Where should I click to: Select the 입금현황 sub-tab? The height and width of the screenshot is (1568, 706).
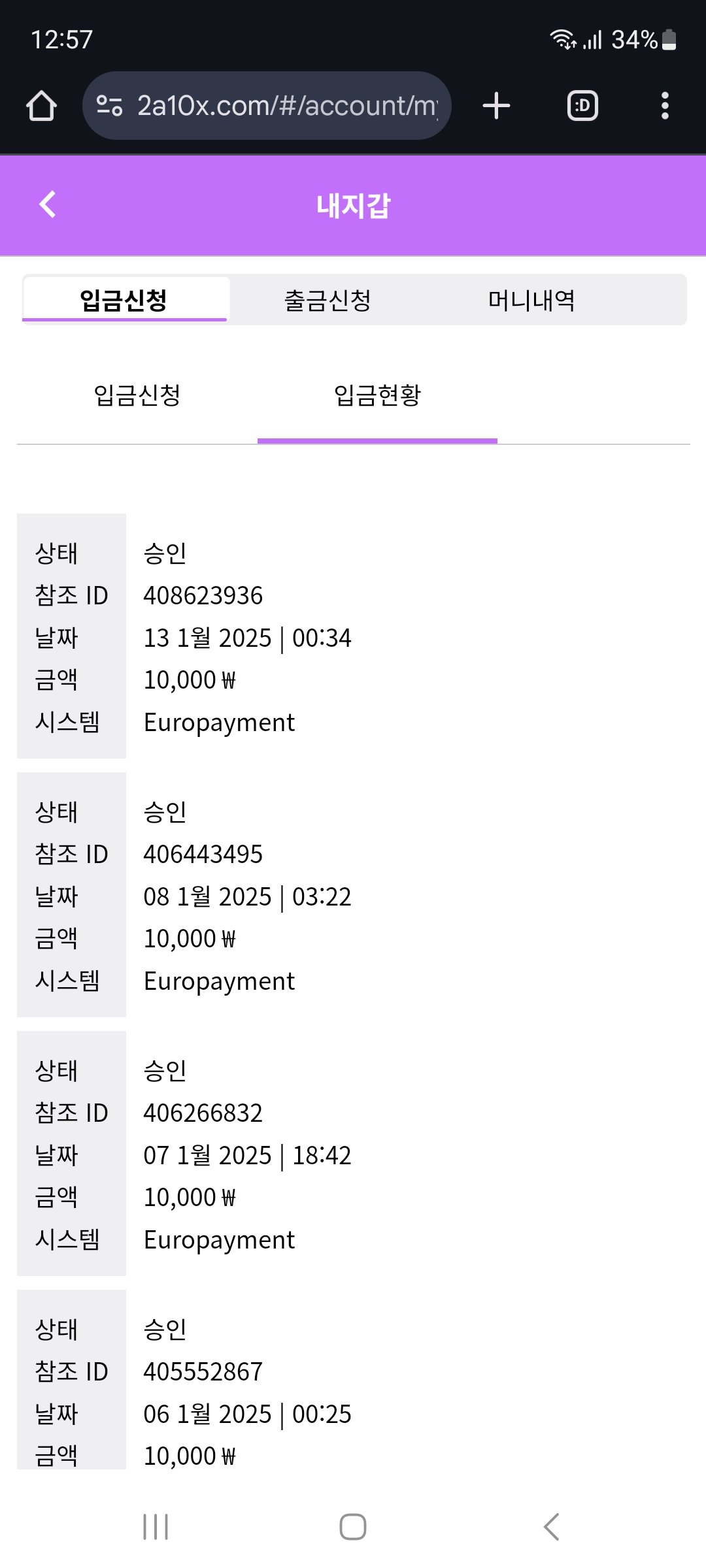point(377,395)
